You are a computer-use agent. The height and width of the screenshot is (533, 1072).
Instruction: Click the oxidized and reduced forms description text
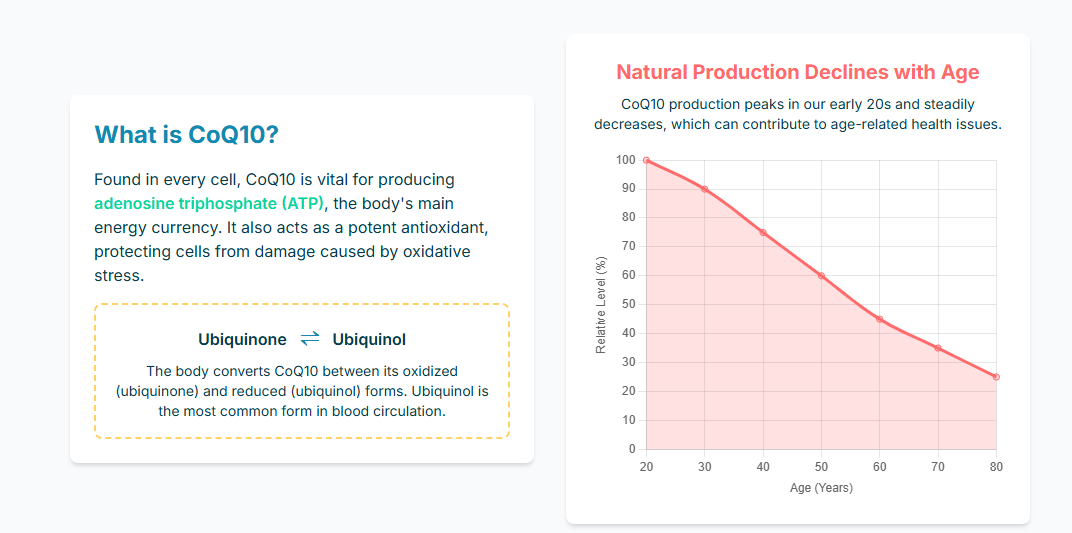(302, 390)
